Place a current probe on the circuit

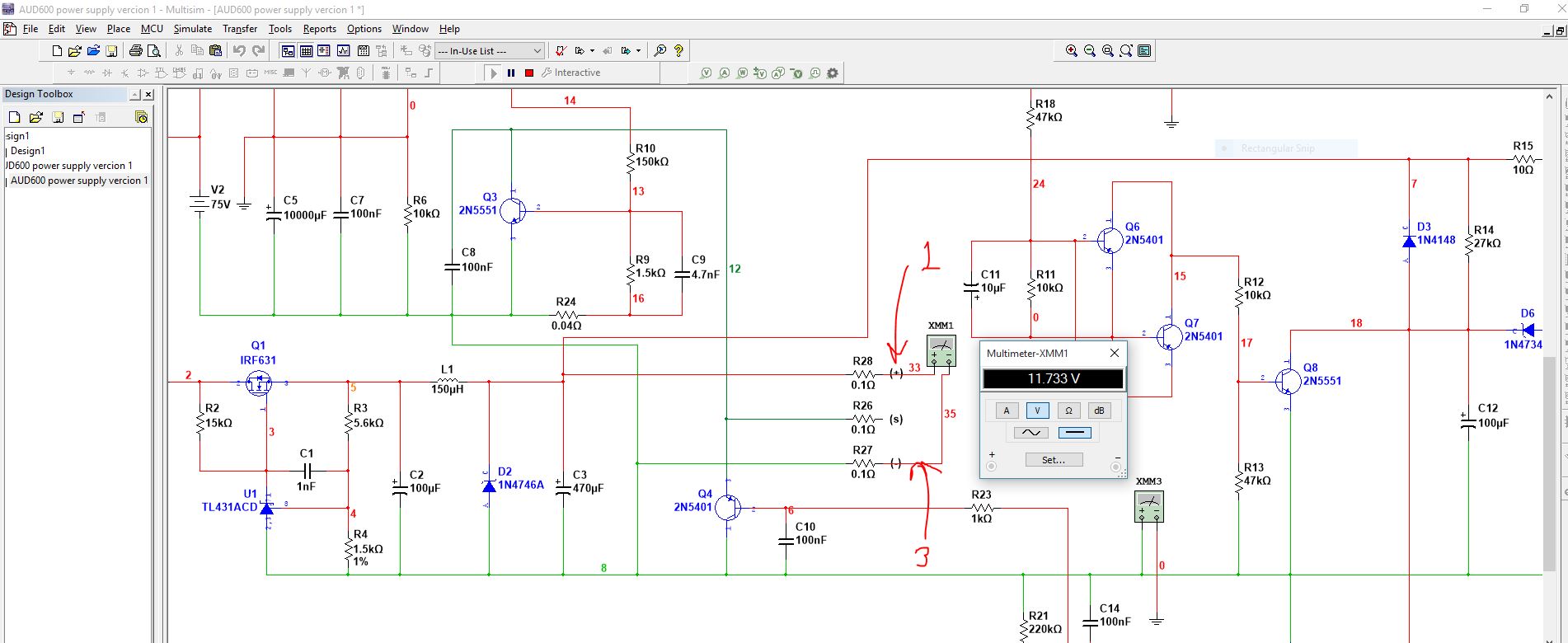tap(724, 73)
